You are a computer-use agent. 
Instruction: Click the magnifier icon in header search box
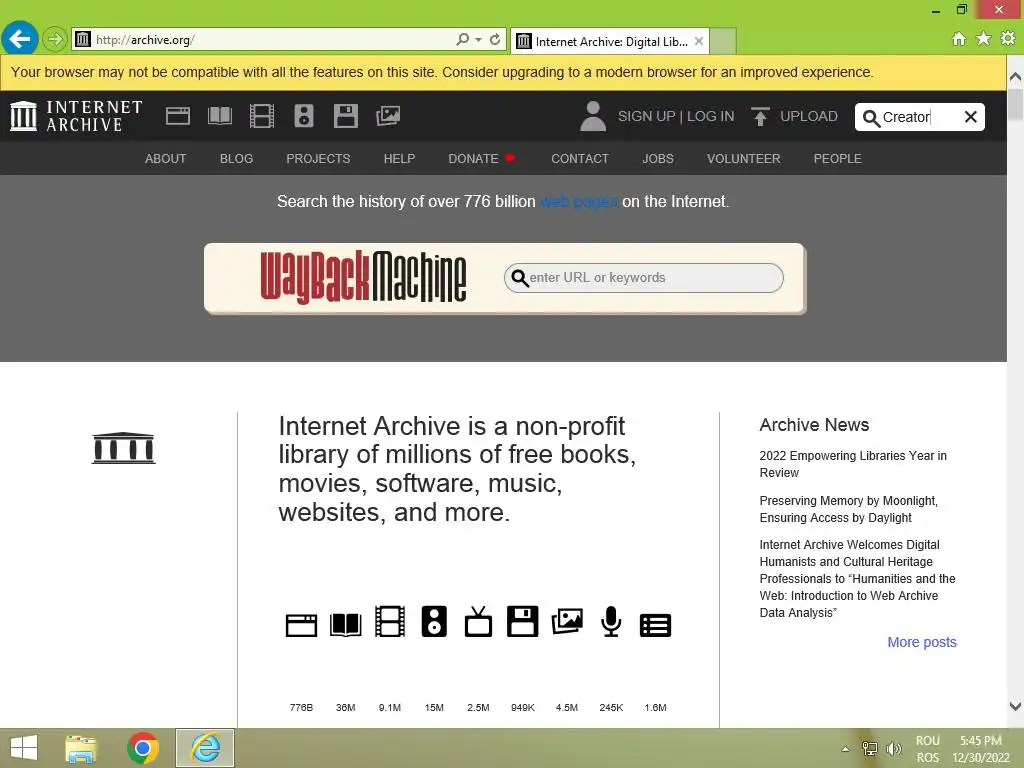click(871, 118)
